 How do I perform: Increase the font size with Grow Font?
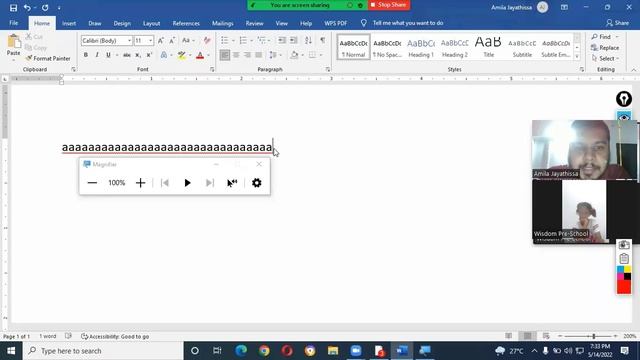click(x=161, y=40)
